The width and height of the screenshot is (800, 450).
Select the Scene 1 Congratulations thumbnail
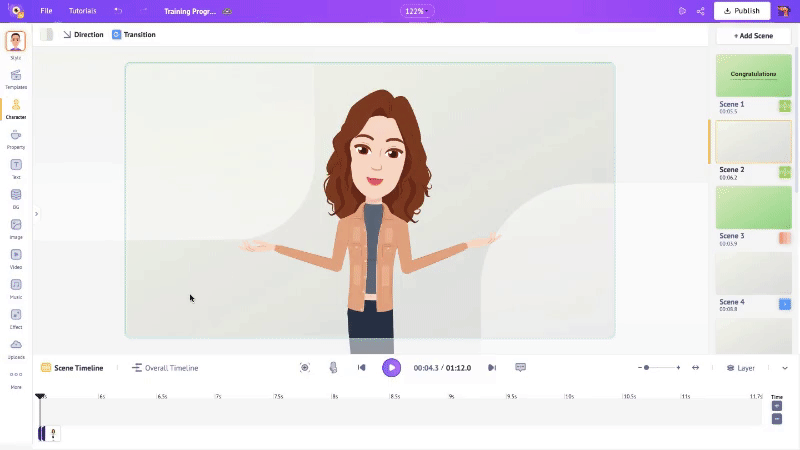[x=754, y=76]
